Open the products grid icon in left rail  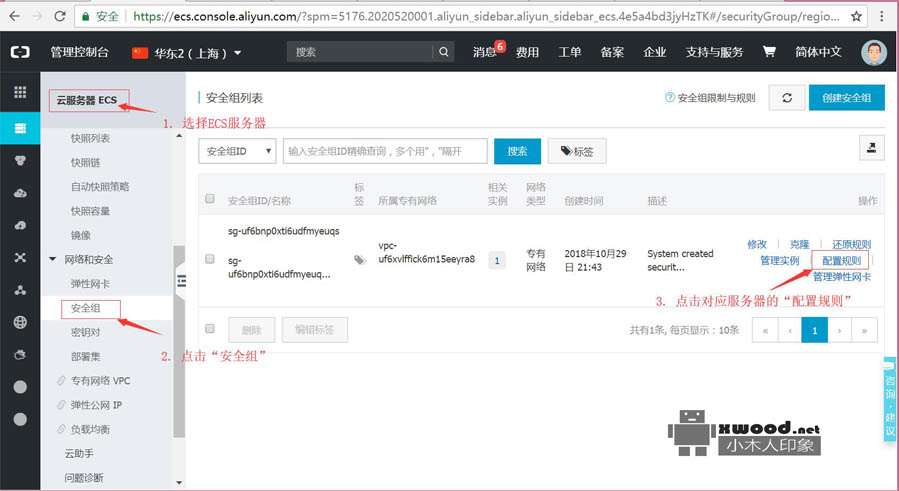pyautogui.click(x=20, y=92)
